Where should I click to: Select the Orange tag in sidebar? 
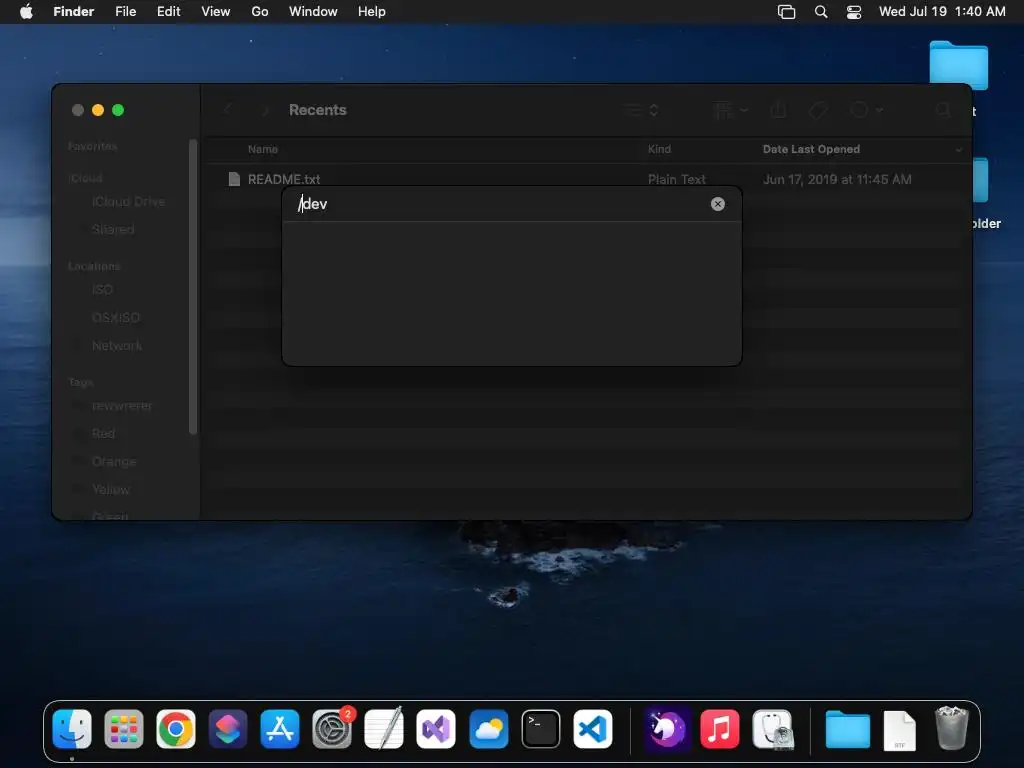(114, 462)
